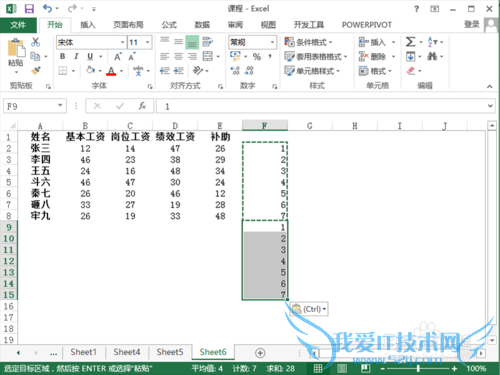500x375 pixels.
Task: Click the add new sheet plus button
Action: (x=260, y=353)
